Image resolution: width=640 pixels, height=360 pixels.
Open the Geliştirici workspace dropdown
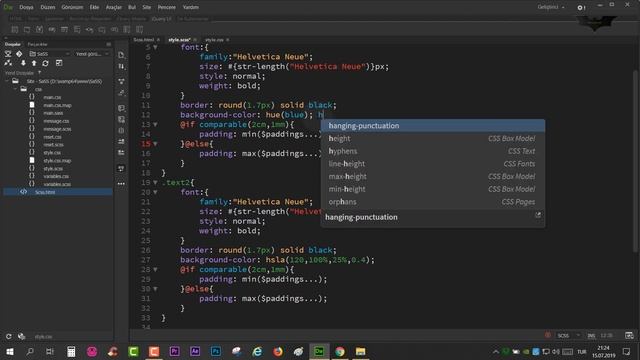point(551,7)
